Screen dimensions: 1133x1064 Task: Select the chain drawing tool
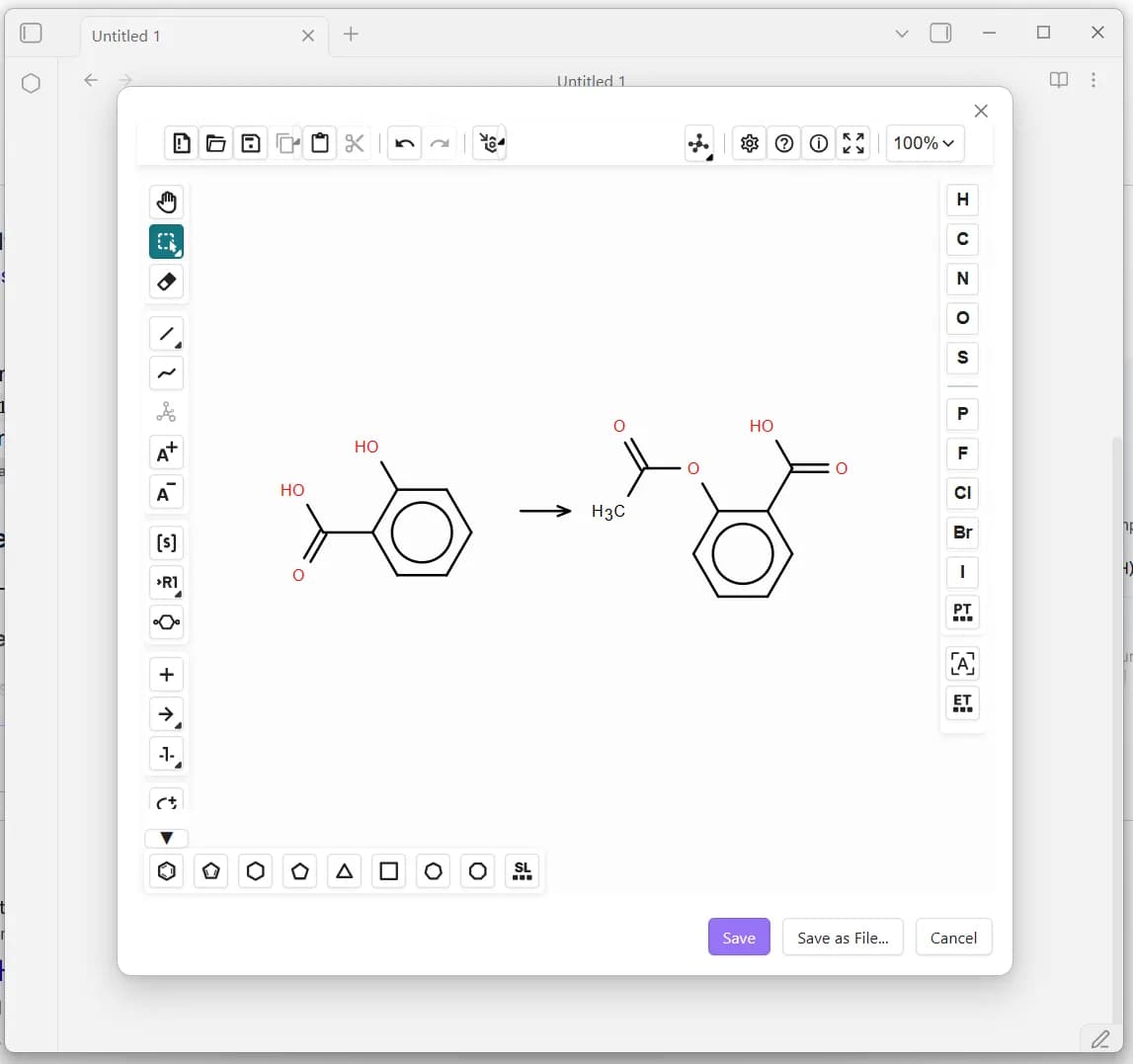[166, 373]
